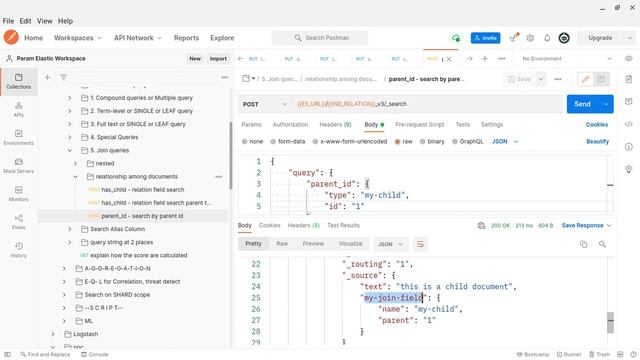Viewport: 640px width, 360px height.
Task: Collapse the 5. Join queries folder
Action: [x=70, y=151]
